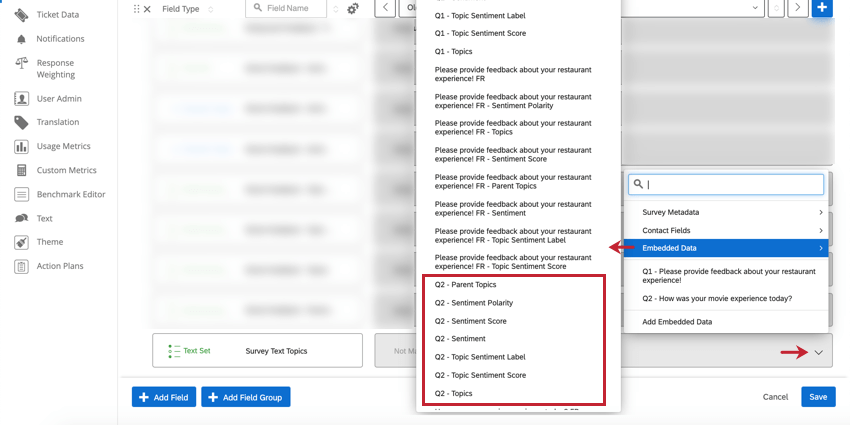The height and width of the screenshot is (425, 850).
Task: Click into the Embedded Data popup search field
Action: (726, 184)
